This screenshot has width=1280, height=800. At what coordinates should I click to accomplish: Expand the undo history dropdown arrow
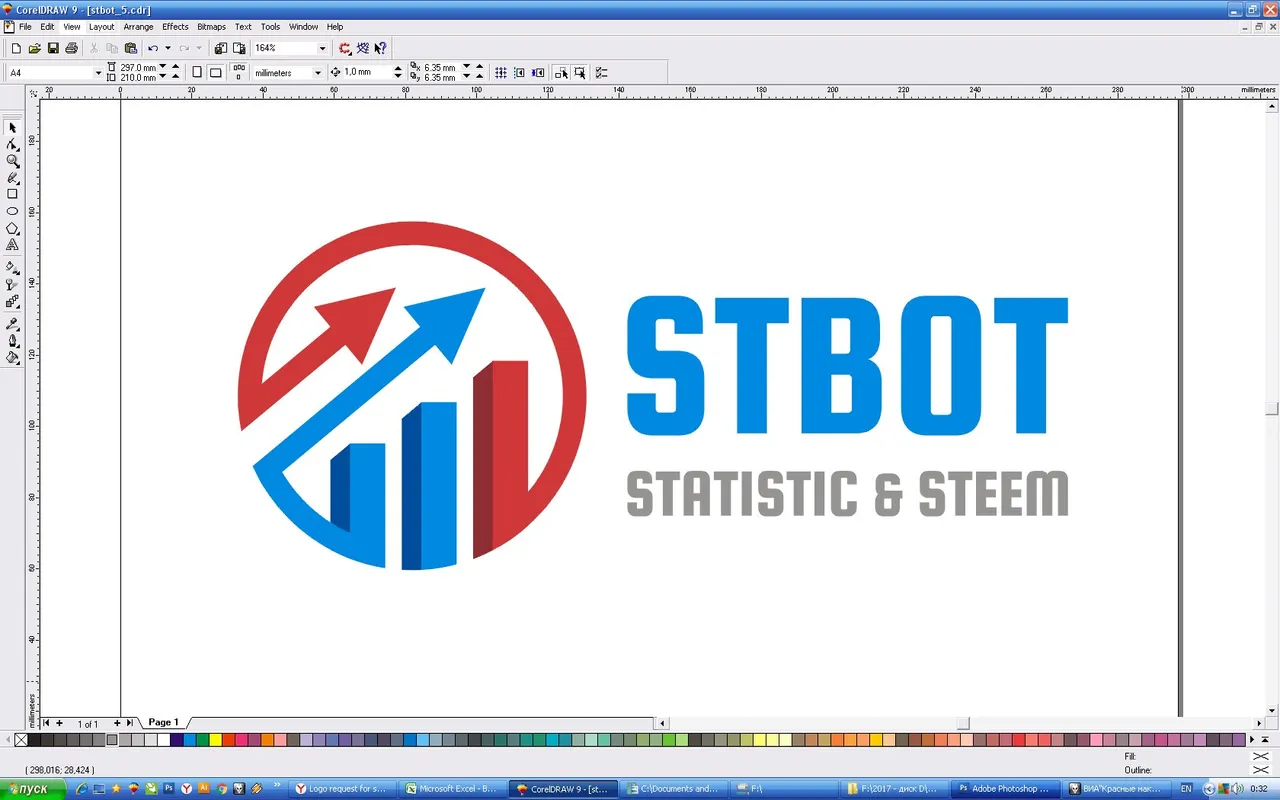167,48
